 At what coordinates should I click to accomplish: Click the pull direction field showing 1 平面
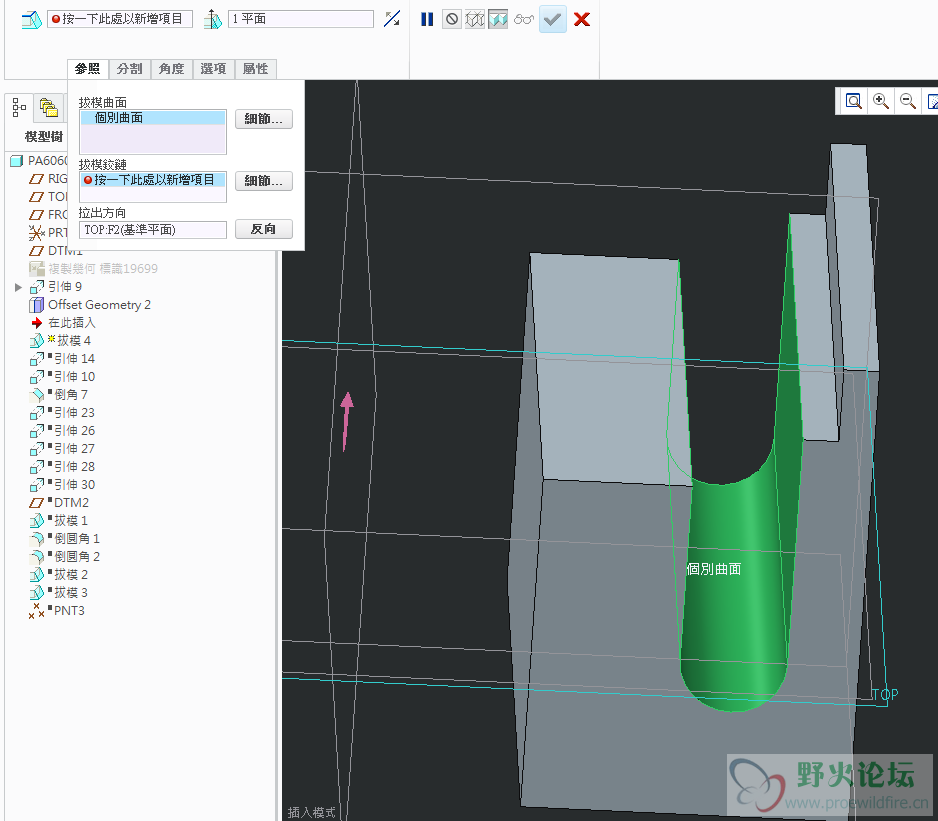[300, 19]
